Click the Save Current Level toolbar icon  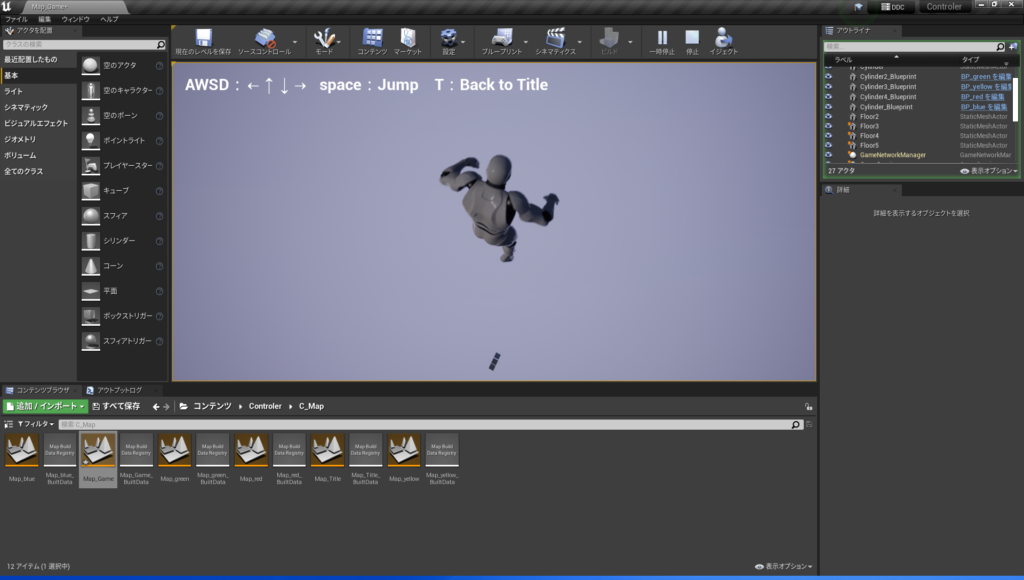[x=203, y=40]
